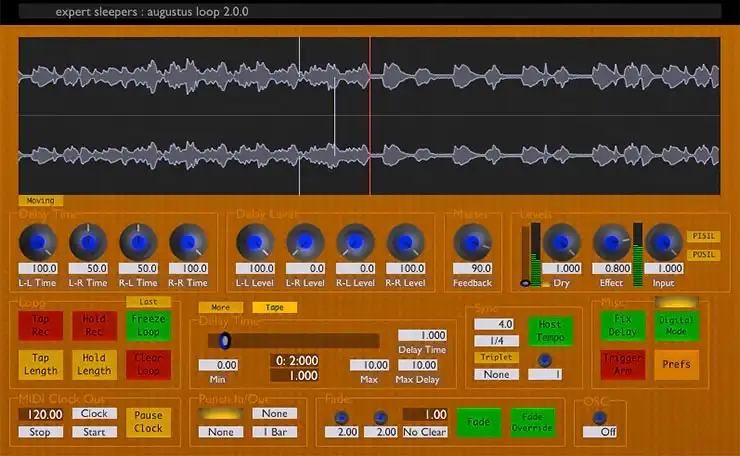This screenshot has height=456, width=740.
Task: Open the None dropdown in Sync section
Action: [496, 374]
